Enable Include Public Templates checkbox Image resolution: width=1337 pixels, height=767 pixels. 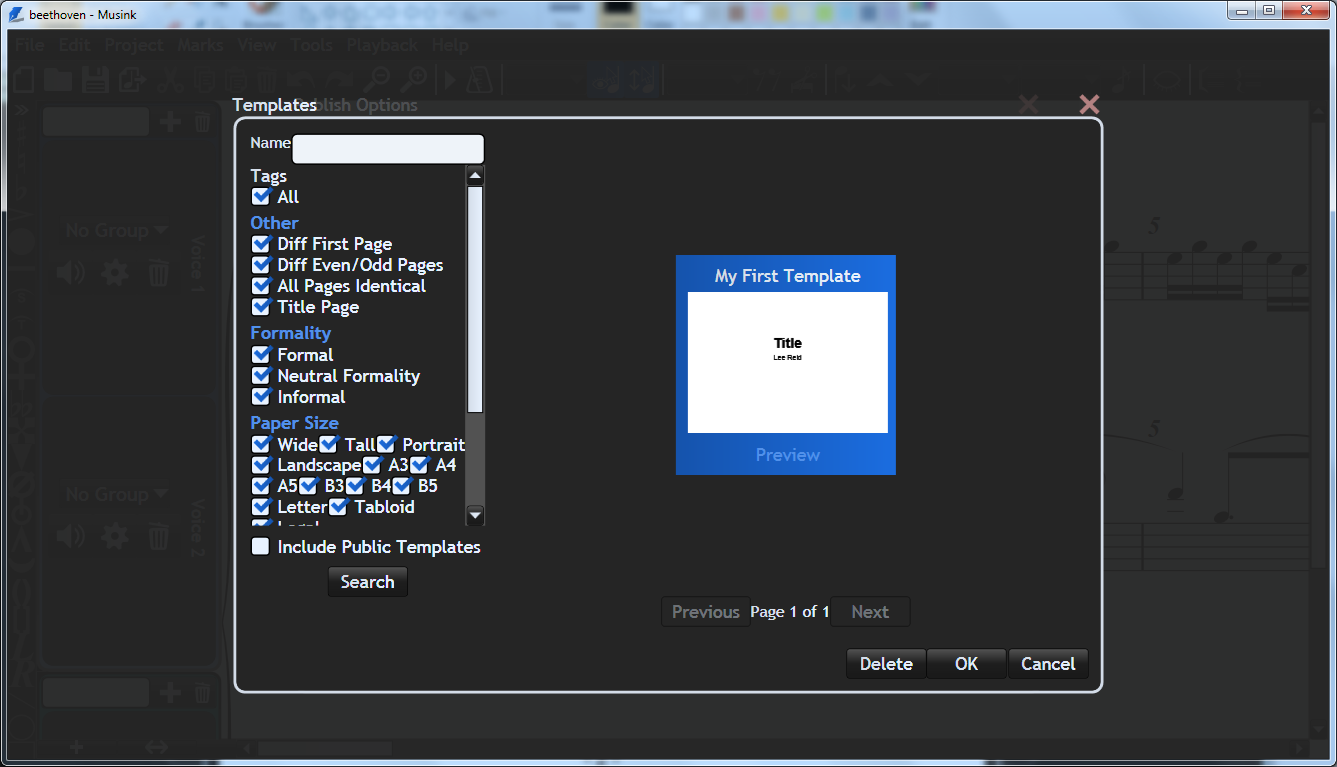pos(261,547)
